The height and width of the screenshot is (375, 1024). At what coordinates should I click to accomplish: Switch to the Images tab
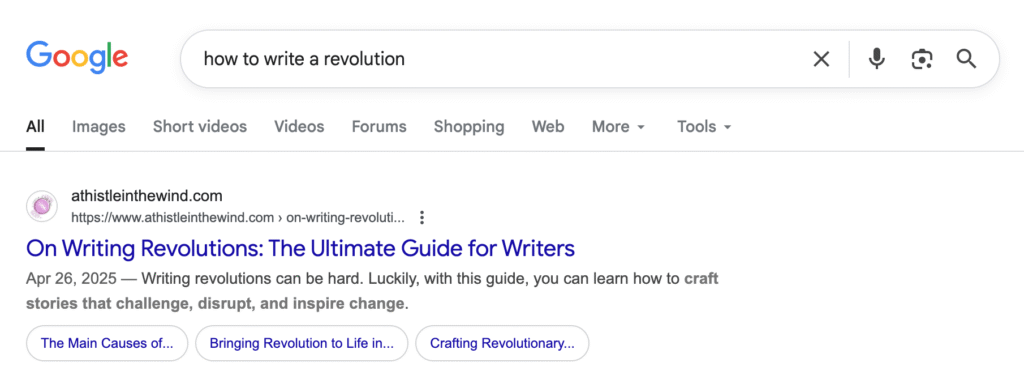pyautogui.click(x=99, y=127)
